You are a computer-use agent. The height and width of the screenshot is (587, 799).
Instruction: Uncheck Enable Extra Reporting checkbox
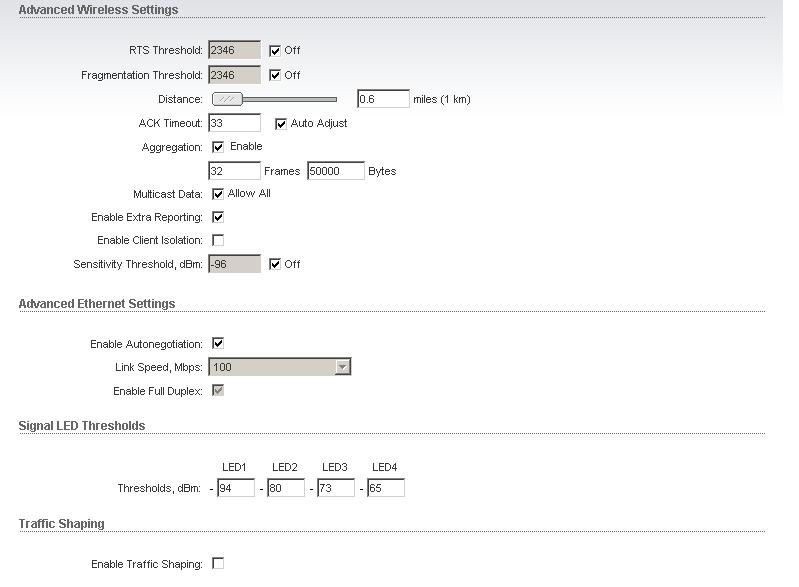coord(218,217)
